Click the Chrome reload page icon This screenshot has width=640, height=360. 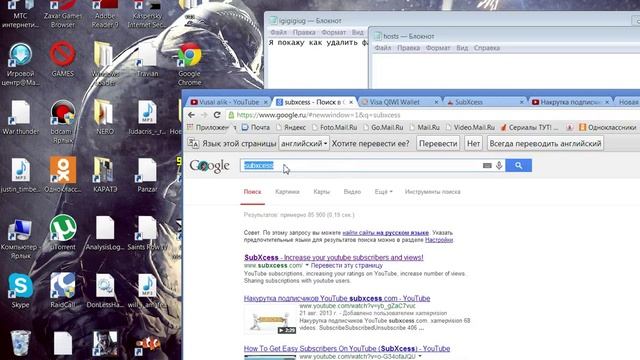[x=217, y=115]
